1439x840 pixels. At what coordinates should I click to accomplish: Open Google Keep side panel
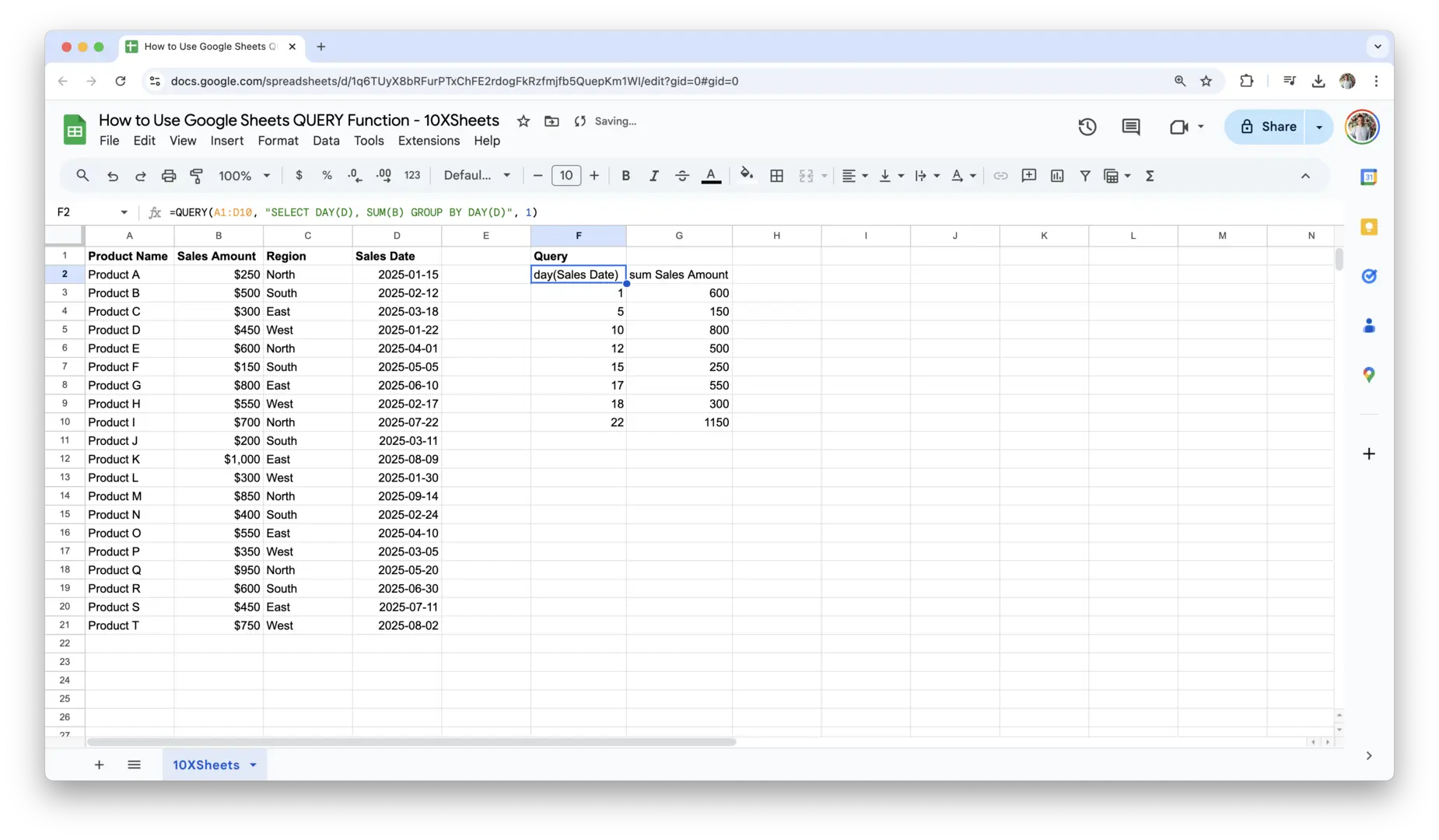pyautogui.click(x=1369, y=227)
